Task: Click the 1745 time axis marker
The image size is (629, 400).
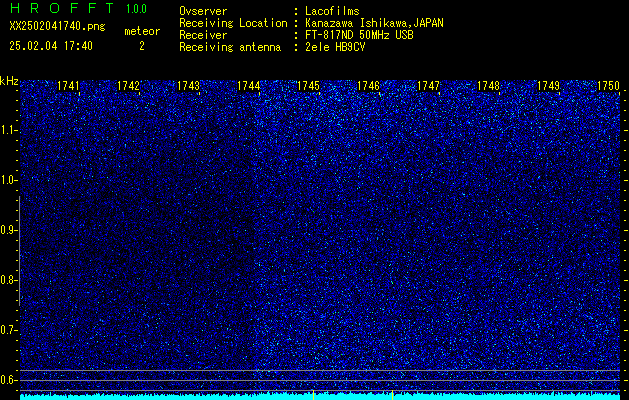Action: click(x=308, y=86)
